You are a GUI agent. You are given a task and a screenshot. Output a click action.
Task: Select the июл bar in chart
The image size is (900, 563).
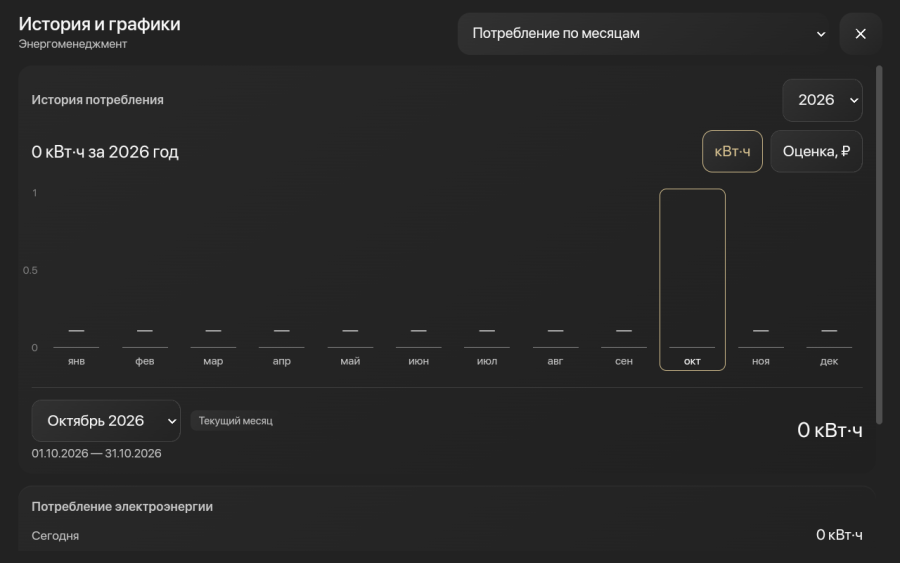[487, 279]
